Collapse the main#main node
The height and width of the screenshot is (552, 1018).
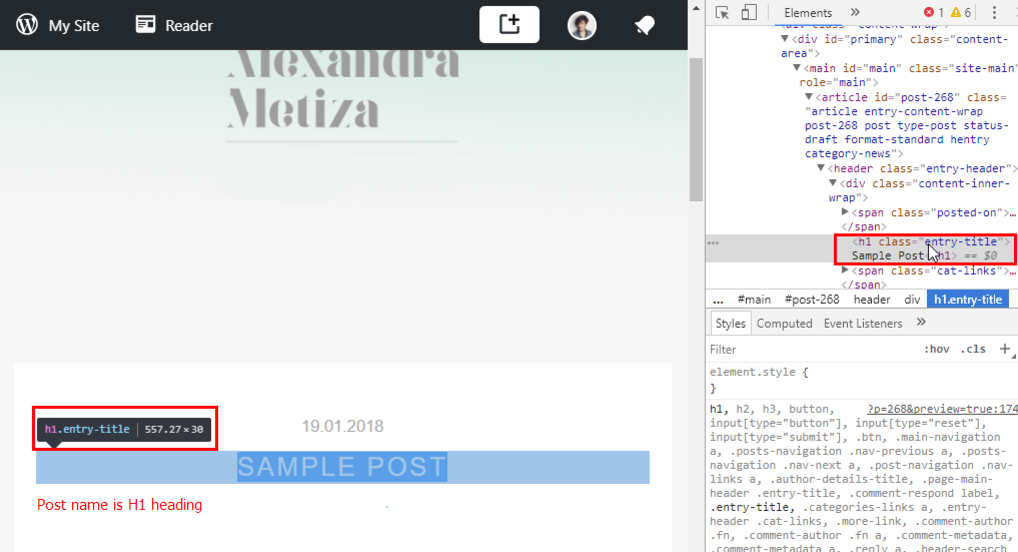coord(797,68)
